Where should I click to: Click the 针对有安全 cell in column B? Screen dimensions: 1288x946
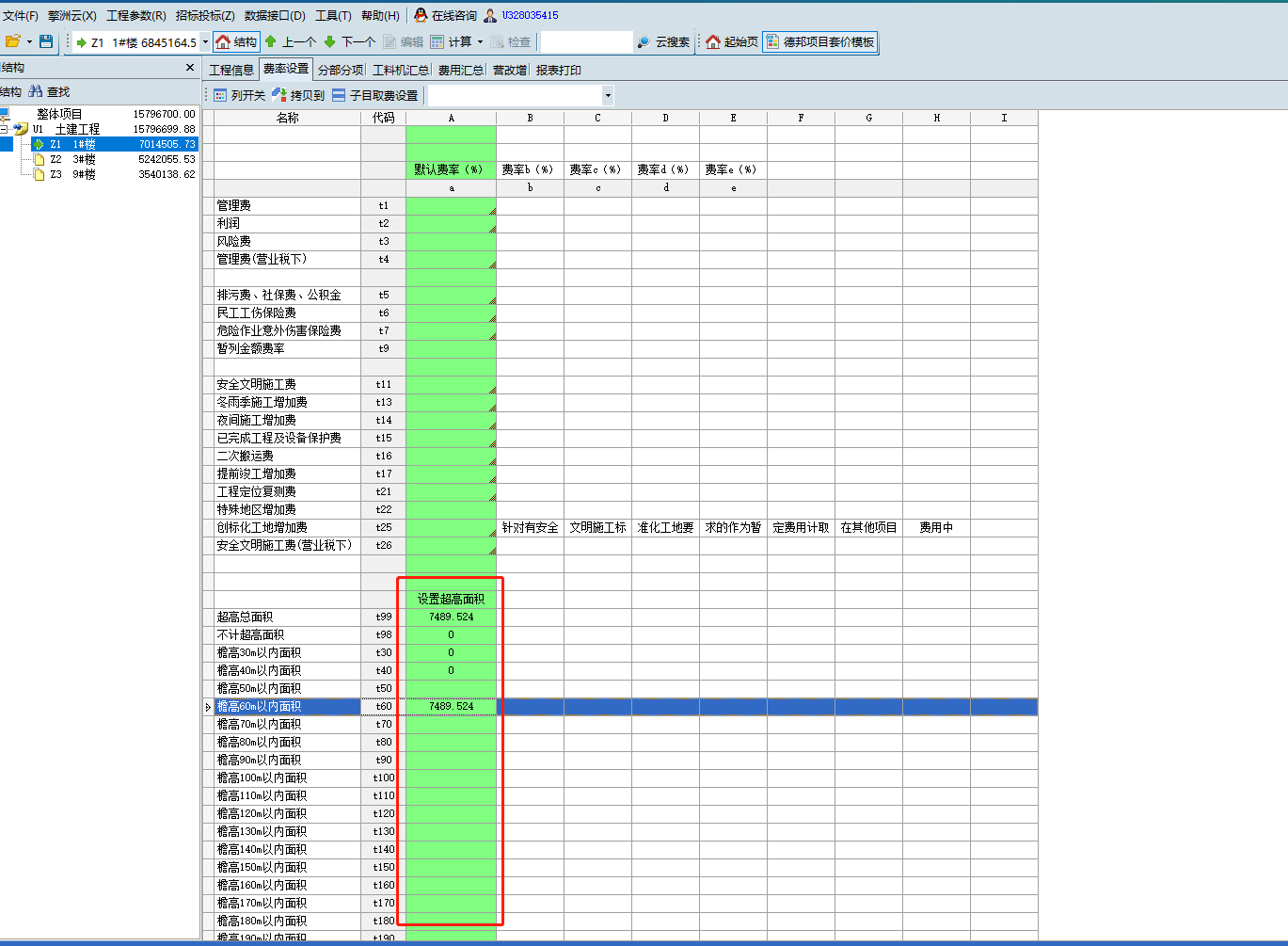point(530,527)
